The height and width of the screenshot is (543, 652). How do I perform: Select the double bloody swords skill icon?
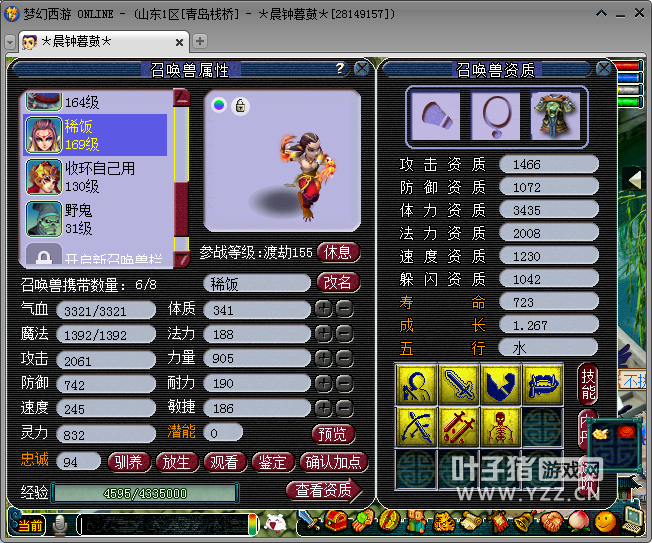[459, 427]
